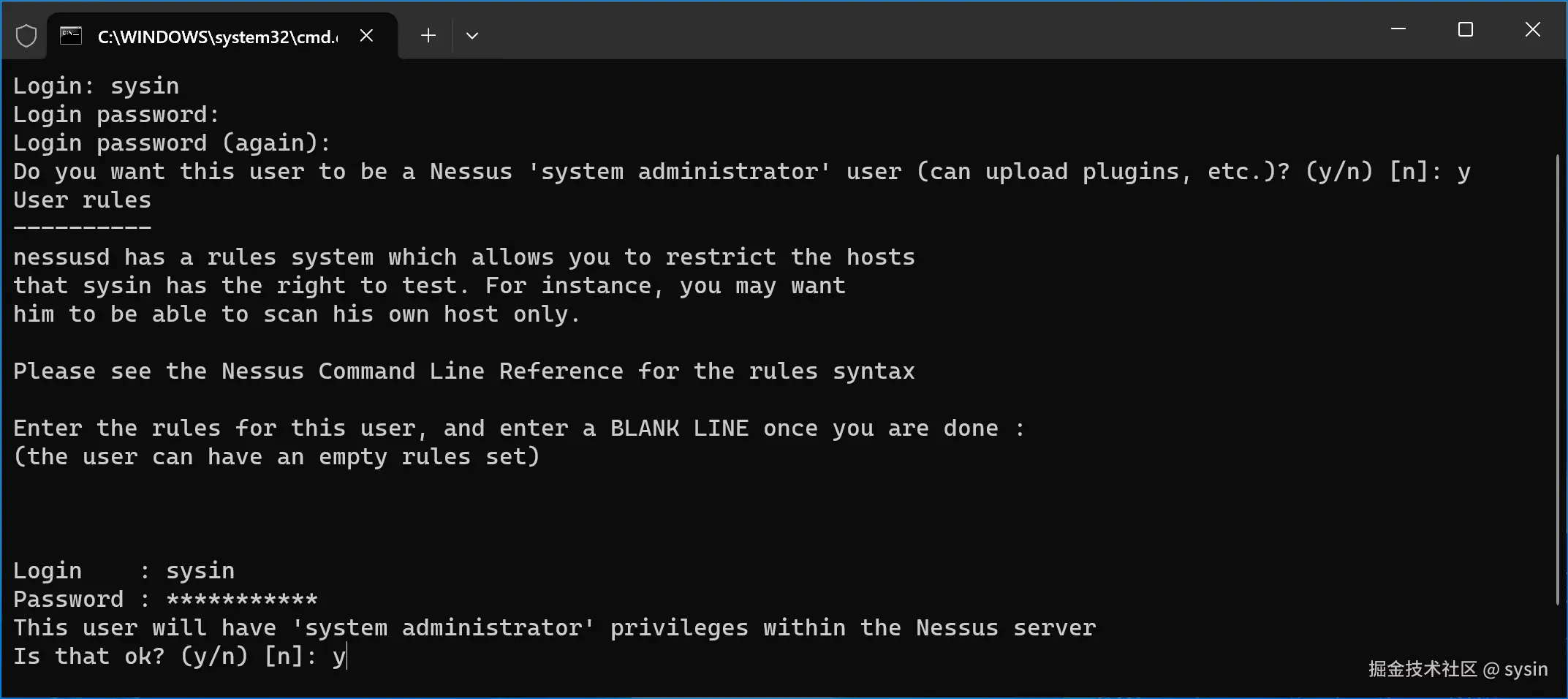Click the 'Is that ok? (y/n)' prompt line
The image size is (1568, 699).
tap(180, 657)
